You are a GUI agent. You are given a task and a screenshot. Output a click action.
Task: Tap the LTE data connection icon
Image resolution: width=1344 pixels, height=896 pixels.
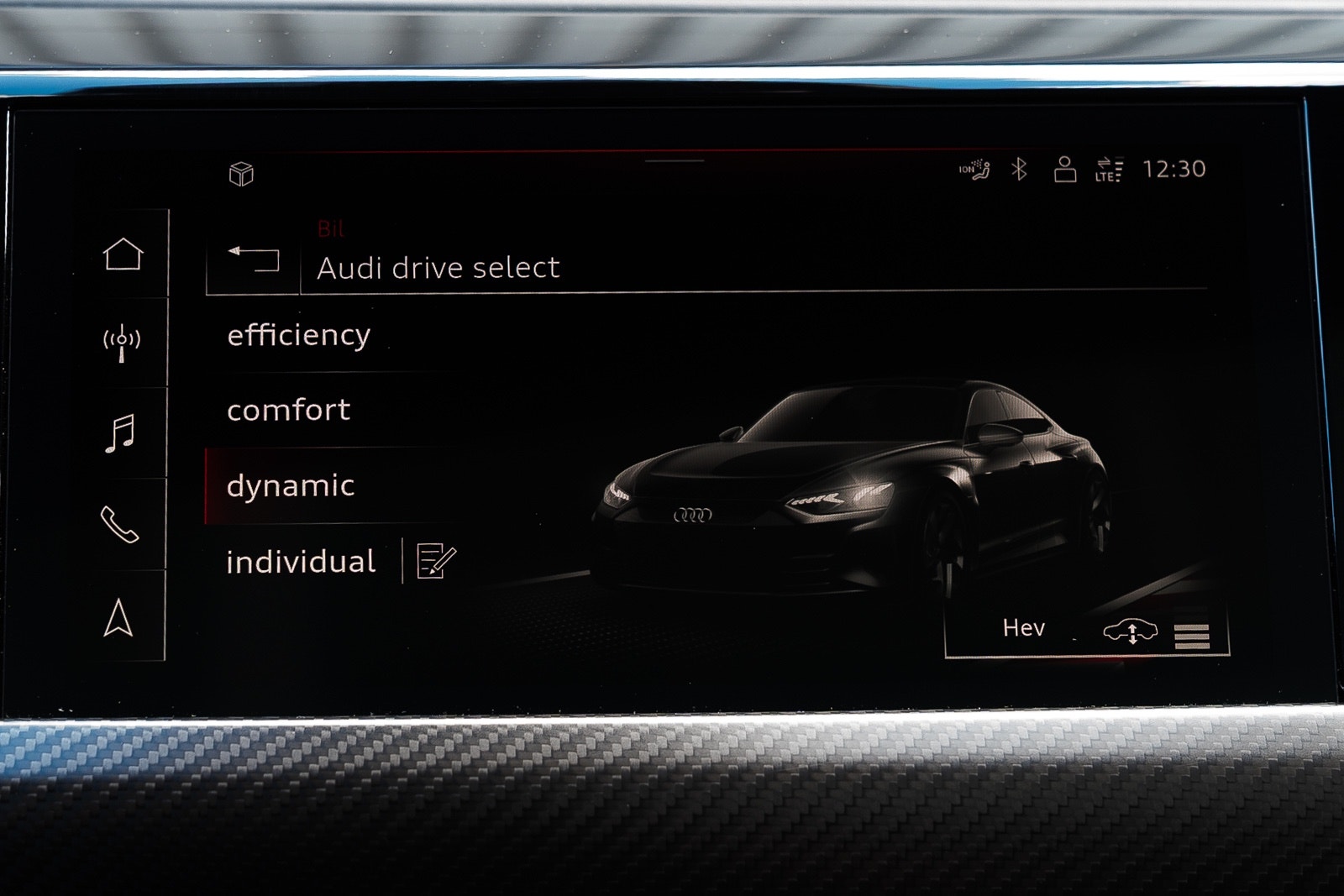pyautogui.click(x=1108, y=170)
